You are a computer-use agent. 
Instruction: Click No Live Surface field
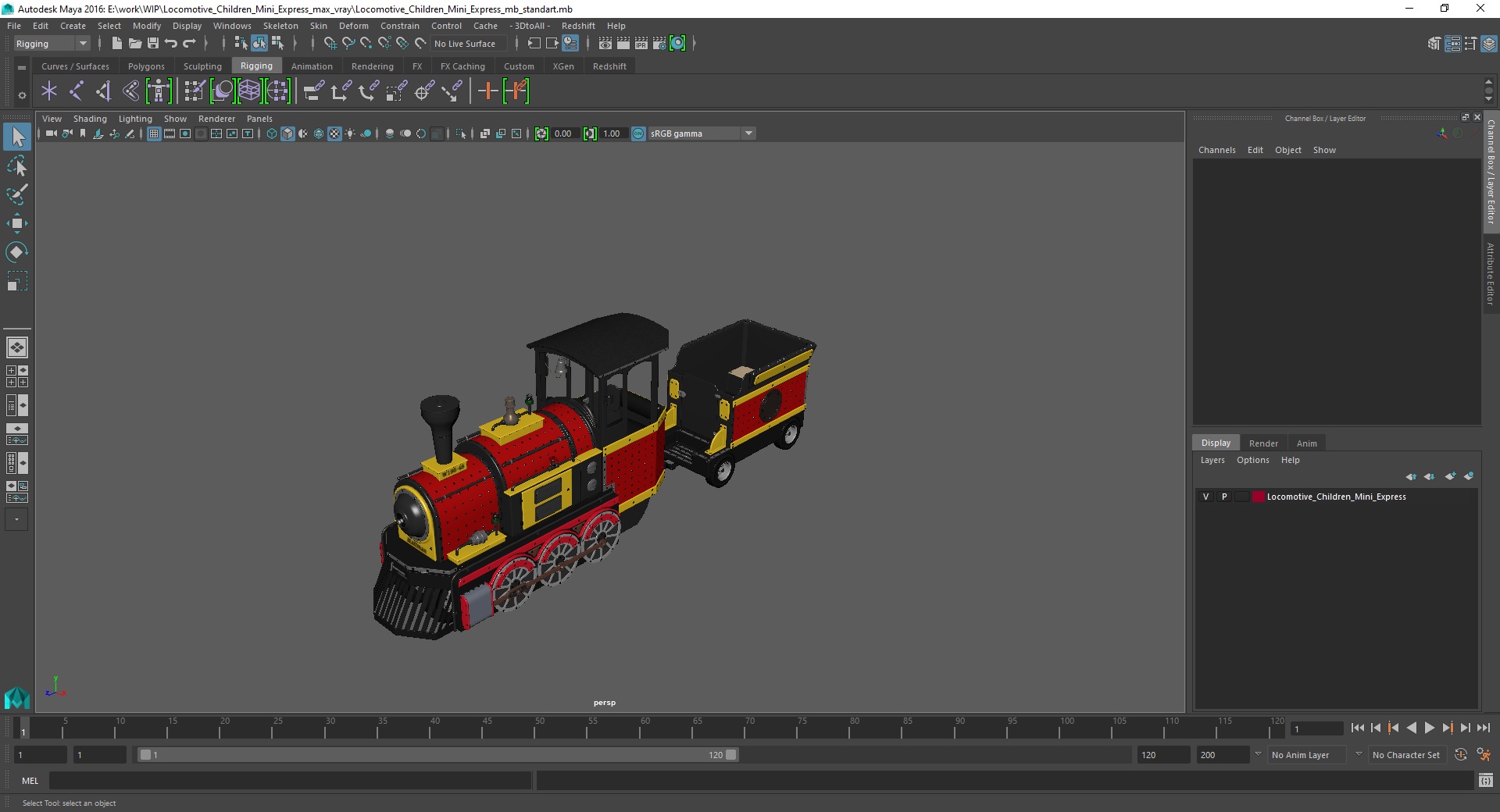467,44
